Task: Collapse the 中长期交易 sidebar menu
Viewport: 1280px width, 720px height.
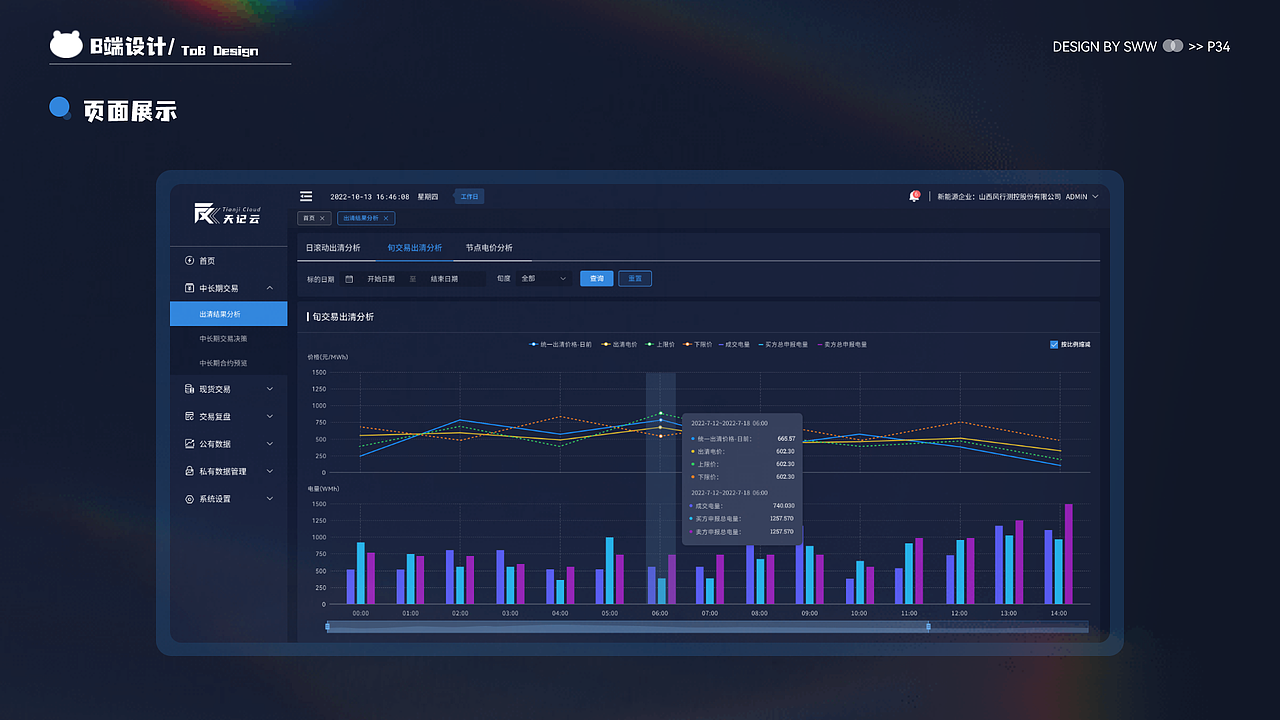Action: [x=270, y=288]
